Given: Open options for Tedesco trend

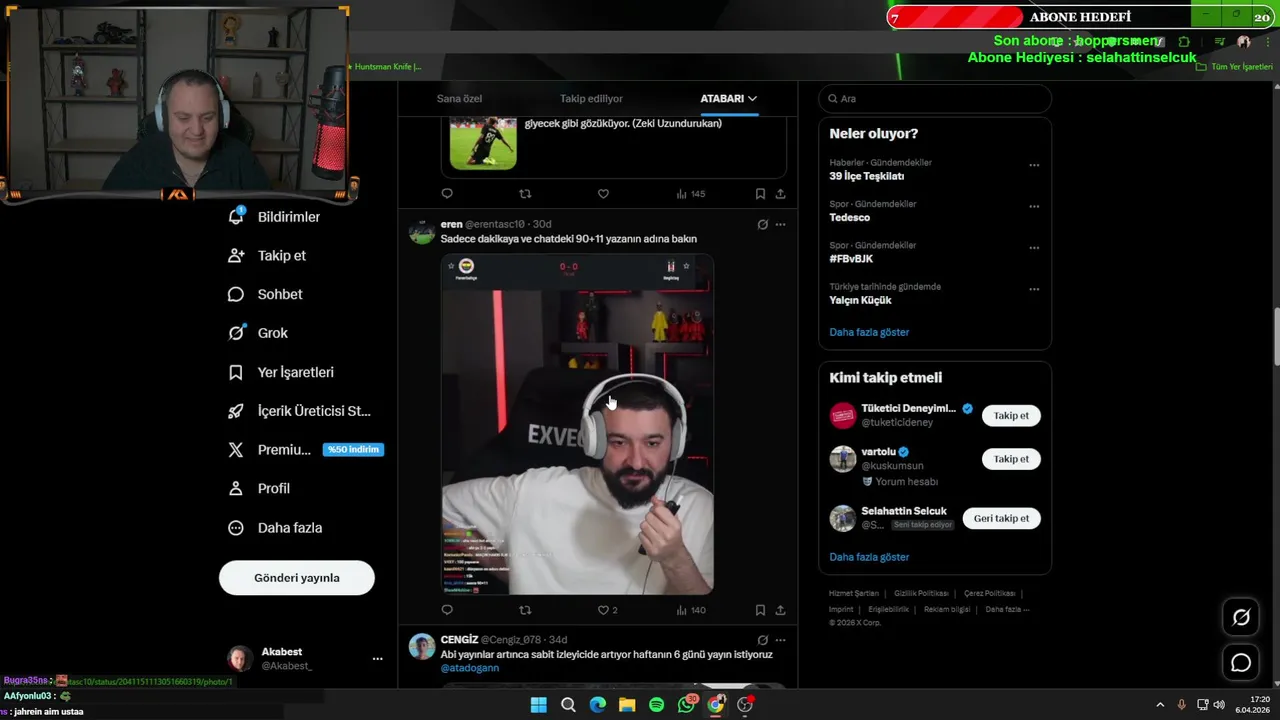Looking at the screenshot, I should [1034, 206].
